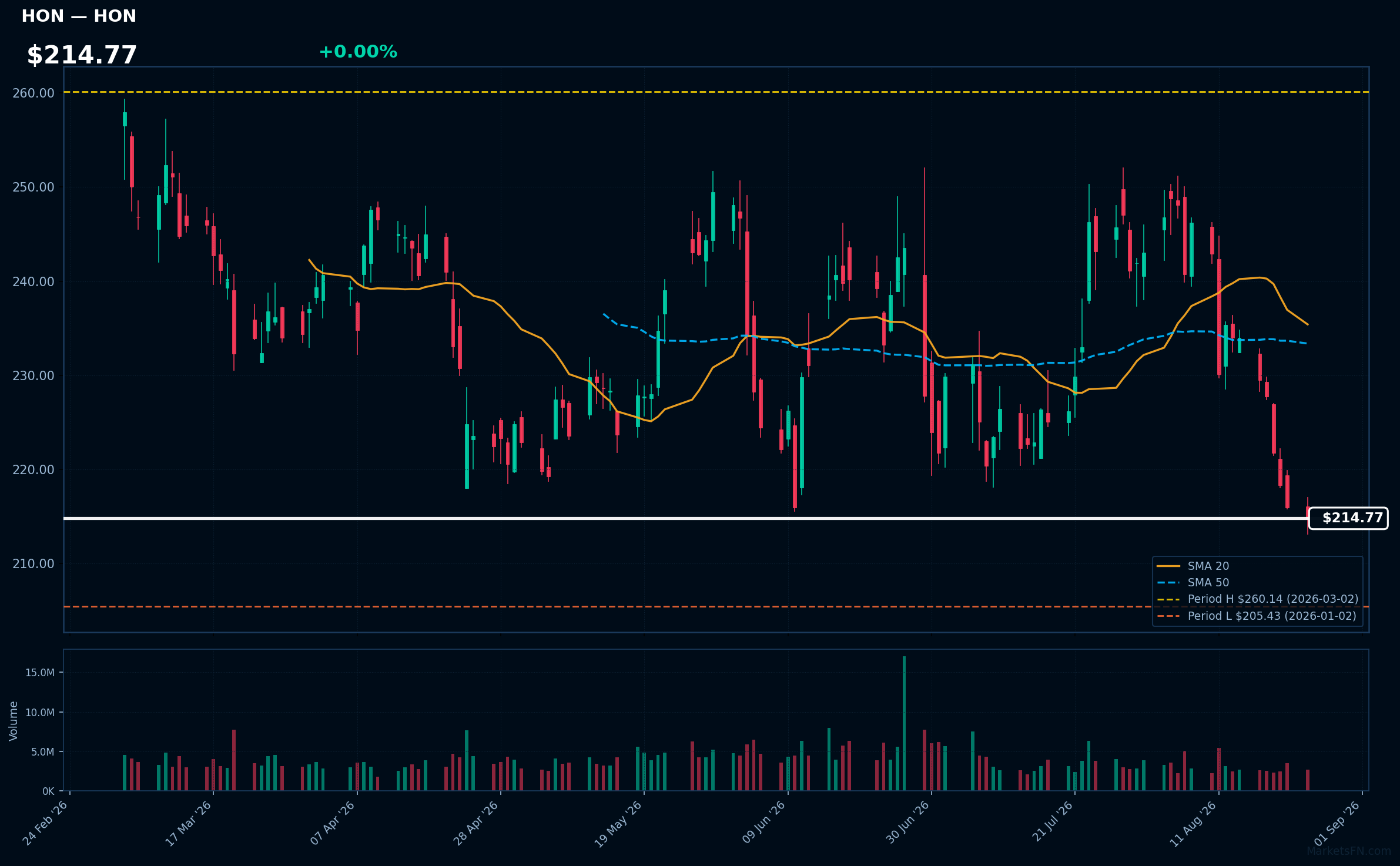Click the 30 Jun '26 date label
This screenshot has width=1400, height=866.
coord(907,823)
